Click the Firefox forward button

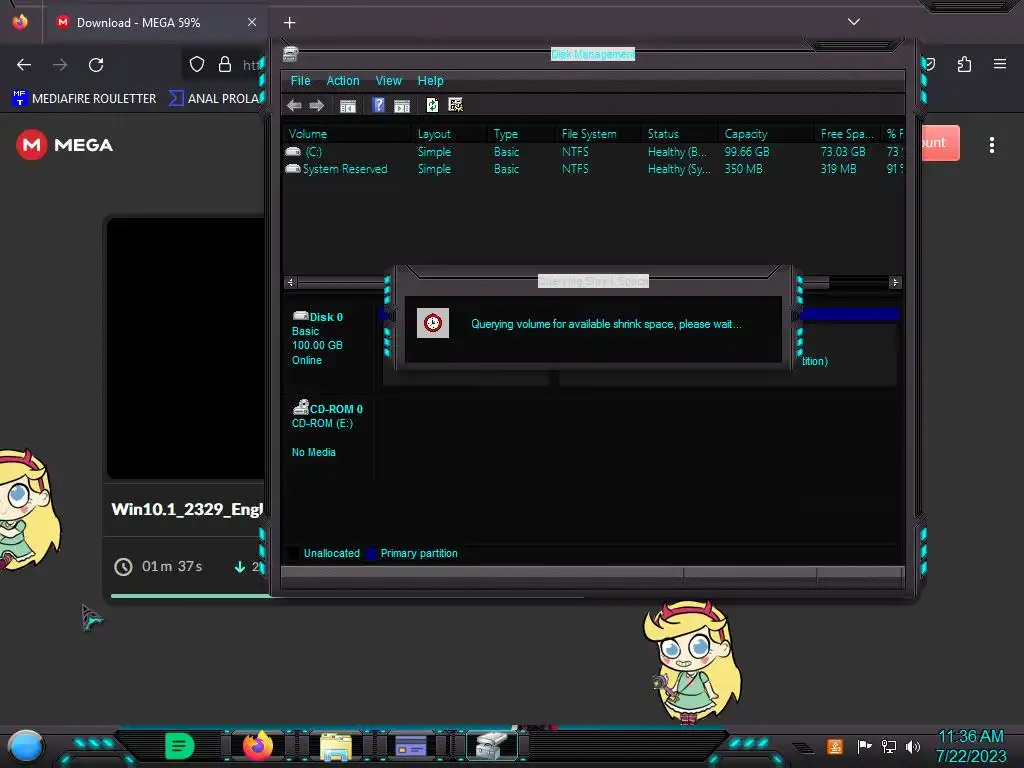coord(60,65)
